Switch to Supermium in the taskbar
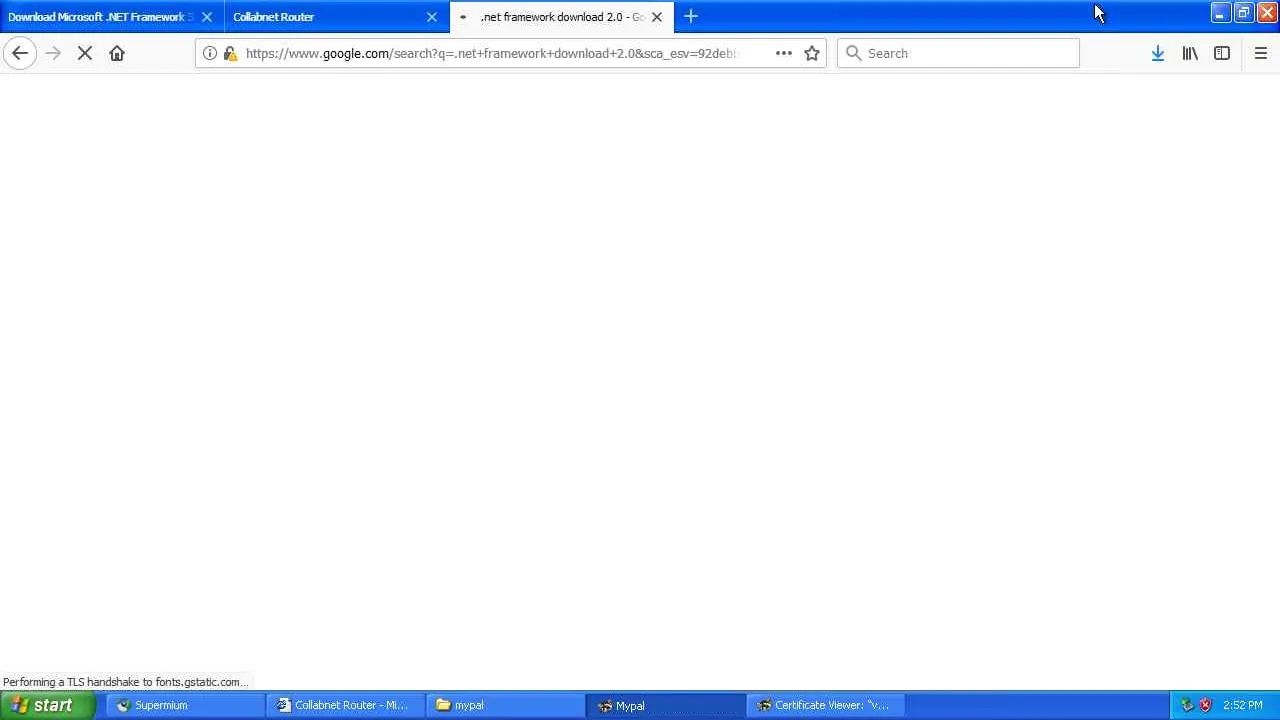The width and height of the screenshot is (1280, 720). pos(185,705)
